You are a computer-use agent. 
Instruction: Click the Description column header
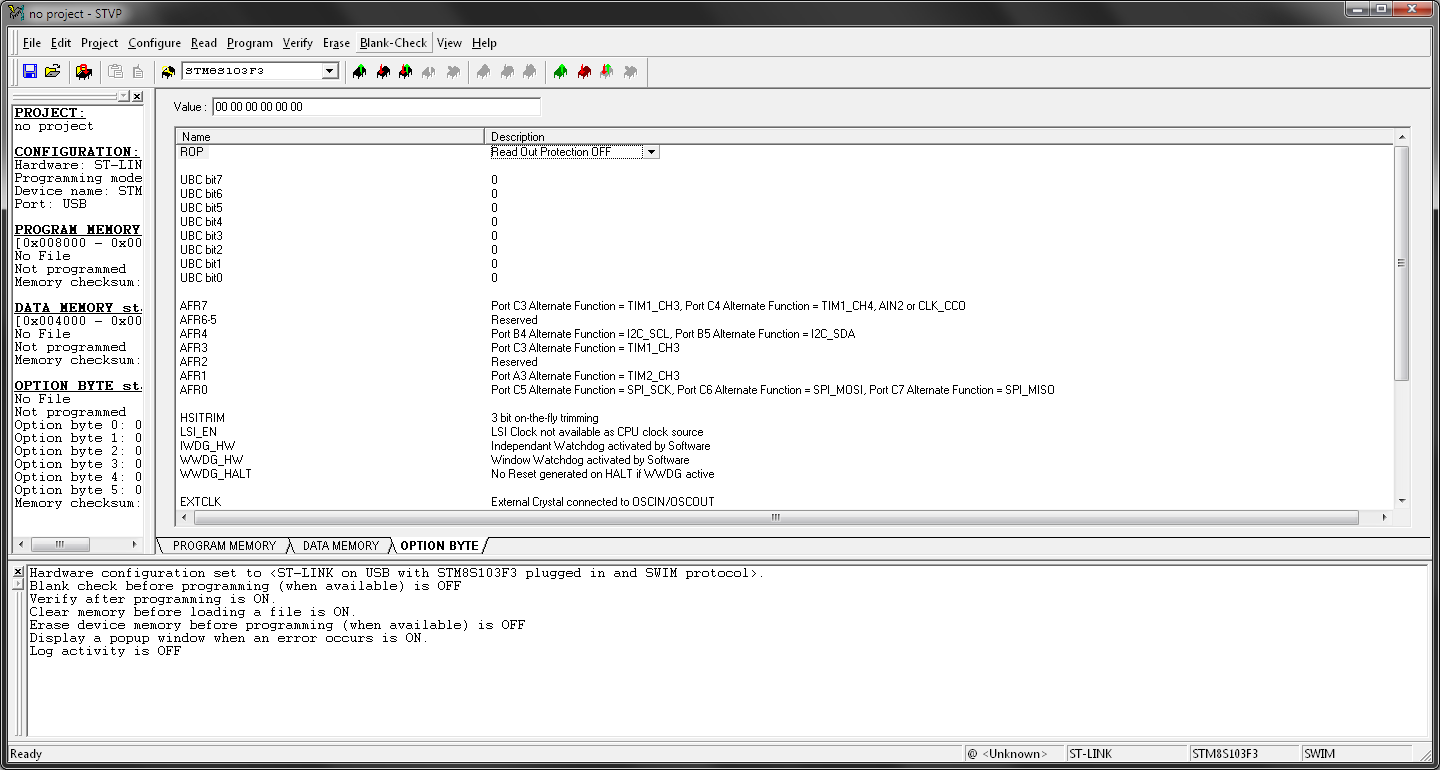point(938,136)
